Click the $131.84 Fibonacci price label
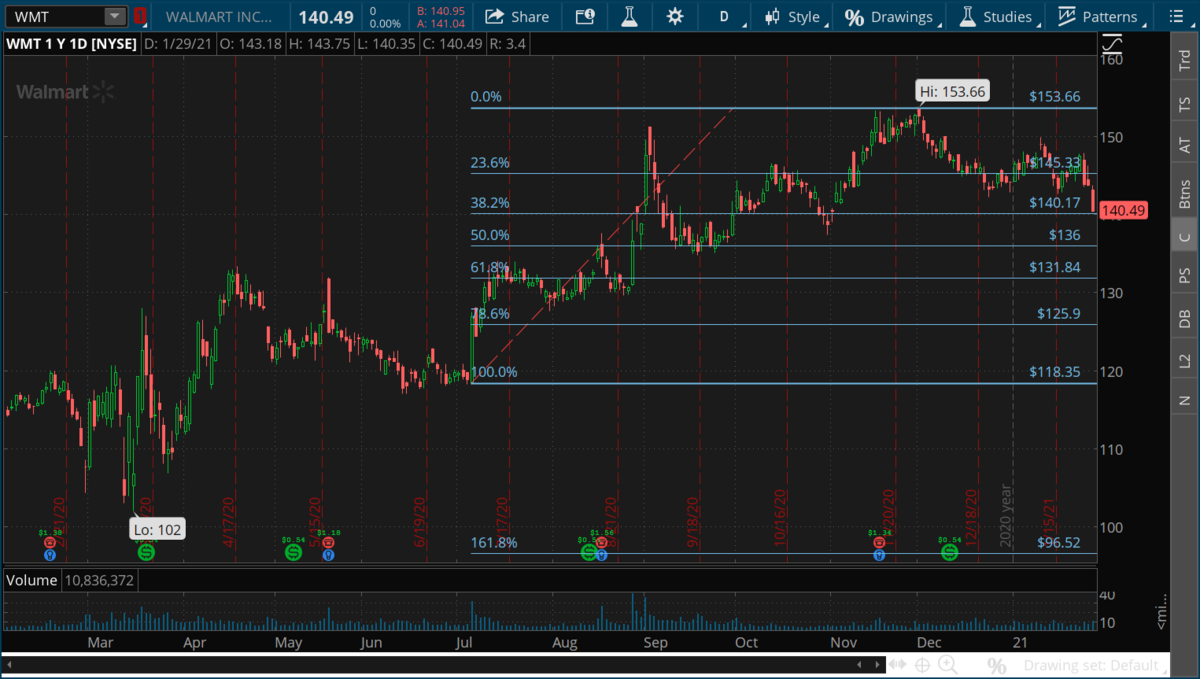This screenshot has width=1200, height=679. pos(1055,268)
